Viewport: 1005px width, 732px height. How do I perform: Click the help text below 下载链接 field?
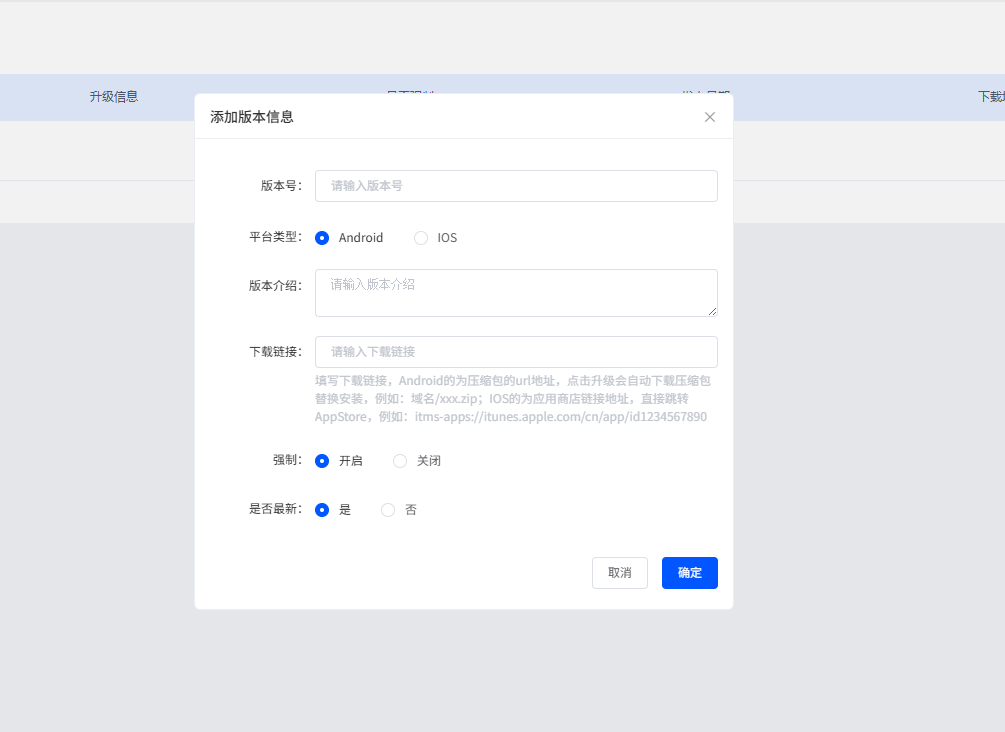pos(513,399)
